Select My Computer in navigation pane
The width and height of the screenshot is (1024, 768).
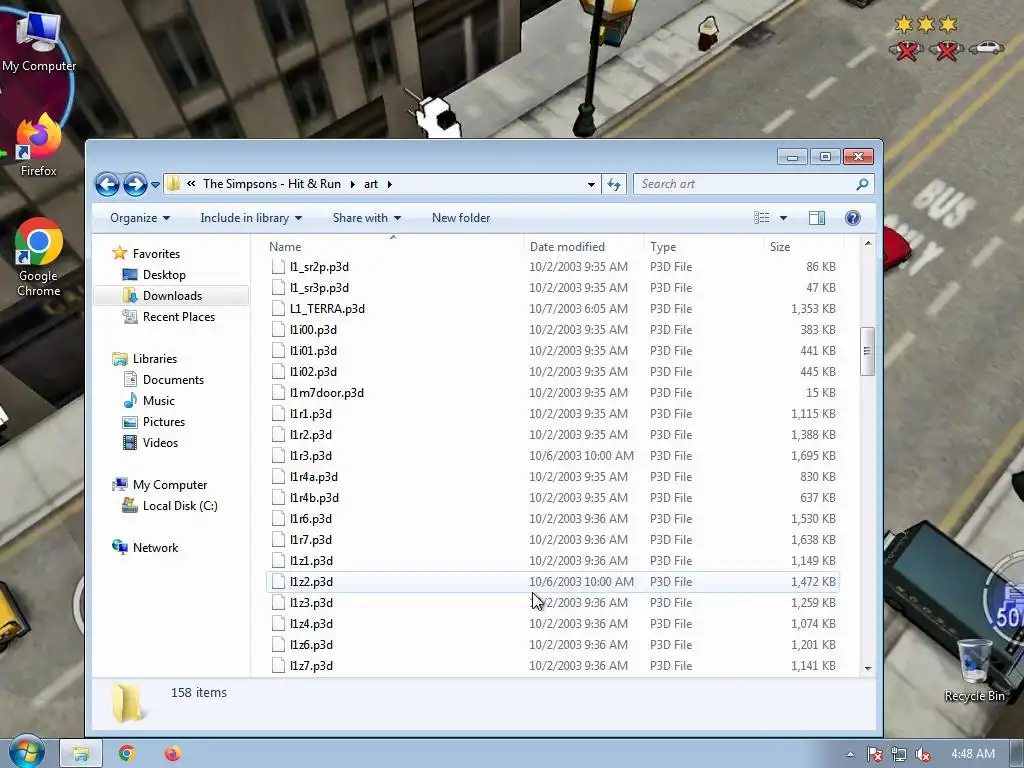[x=170, y=485]
